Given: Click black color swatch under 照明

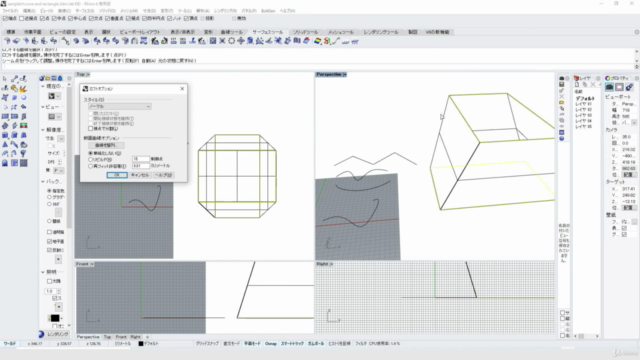Looking at the screenshot, I should [x=55, y=318].
